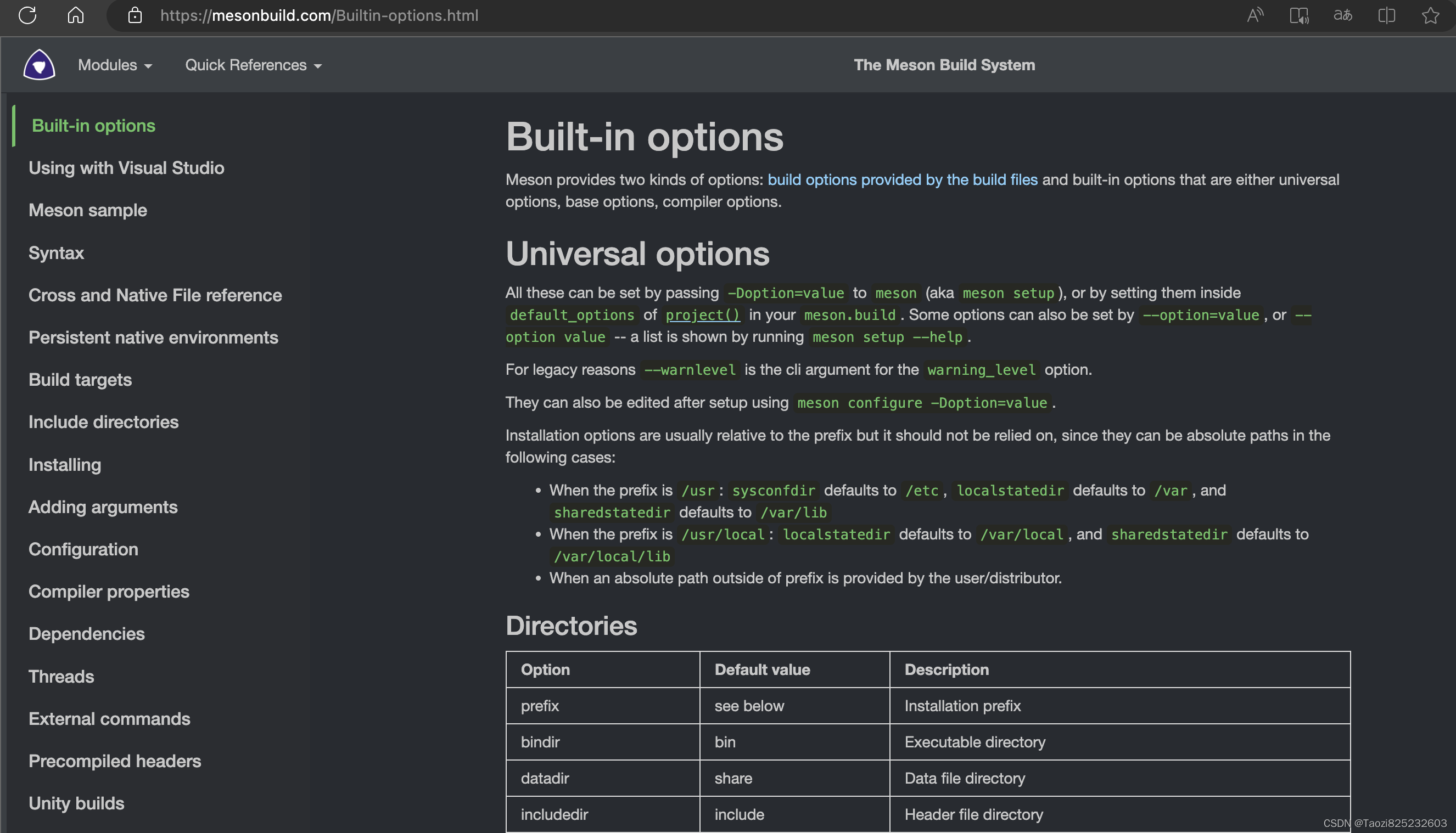The width and height of the screenshot is (1456, 833).
Task: Click the Using with Visual Studio item
Action: 127,168
